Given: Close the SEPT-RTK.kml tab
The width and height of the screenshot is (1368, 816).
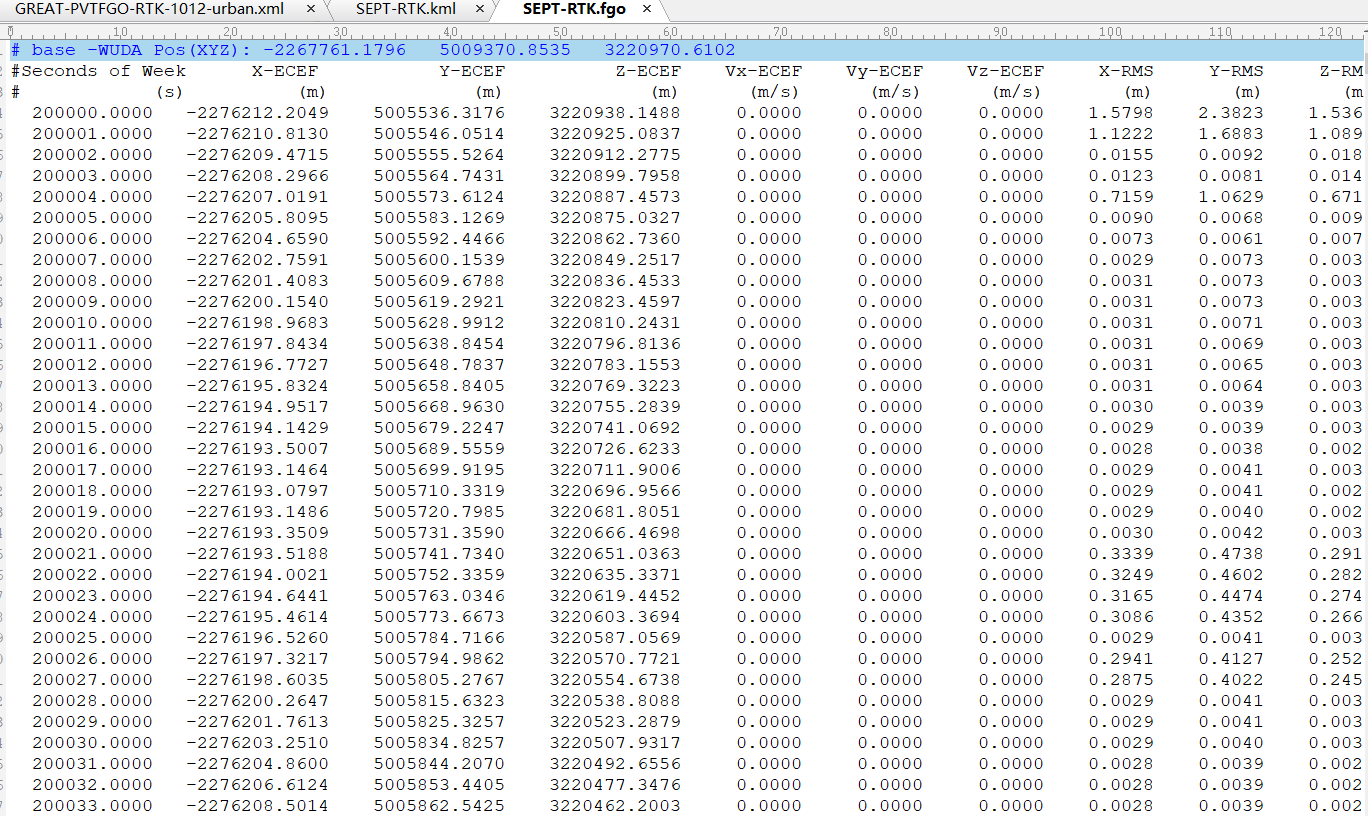Looking at the screenshot, I should (x=480, y=9).
